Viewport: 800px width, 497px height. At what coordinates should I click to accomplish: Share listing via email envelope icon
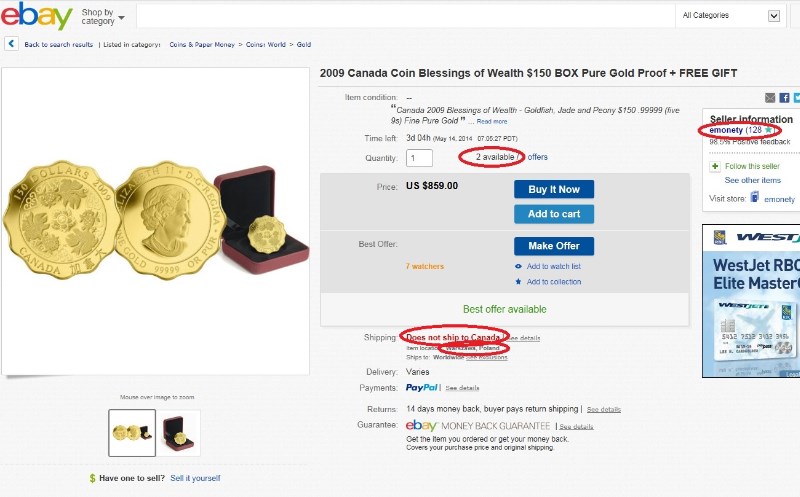coord(770,98)
